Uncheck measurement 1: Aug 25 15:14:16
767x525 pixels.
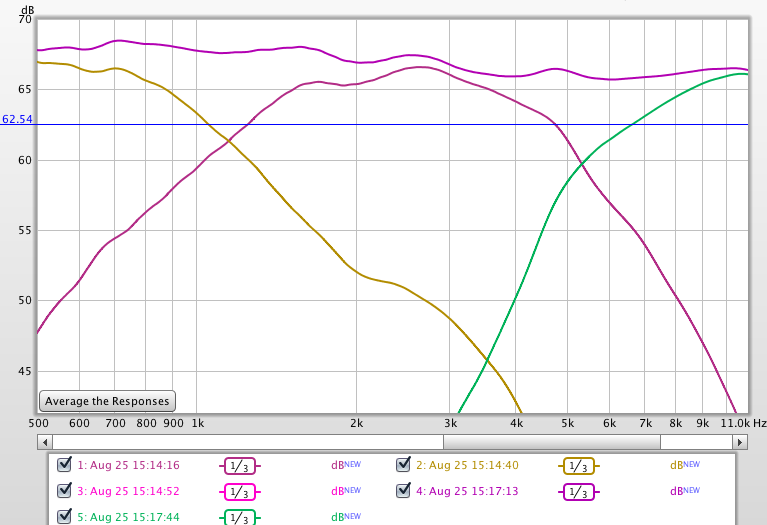pyautogui.click(x=65, y=464)
